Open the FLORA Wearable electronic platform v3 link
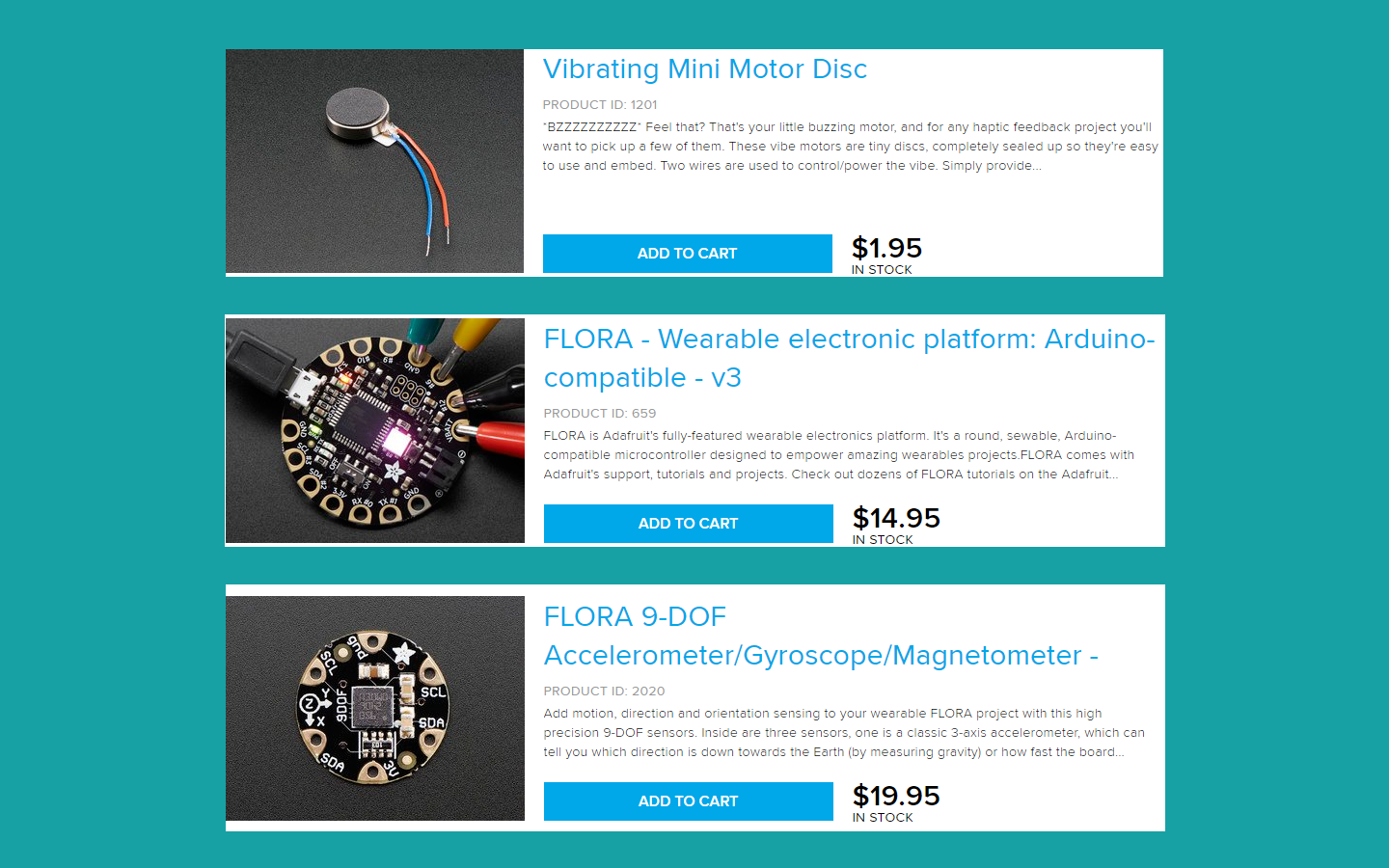Viewport: 1389px width, 868px height. [849, 358]
